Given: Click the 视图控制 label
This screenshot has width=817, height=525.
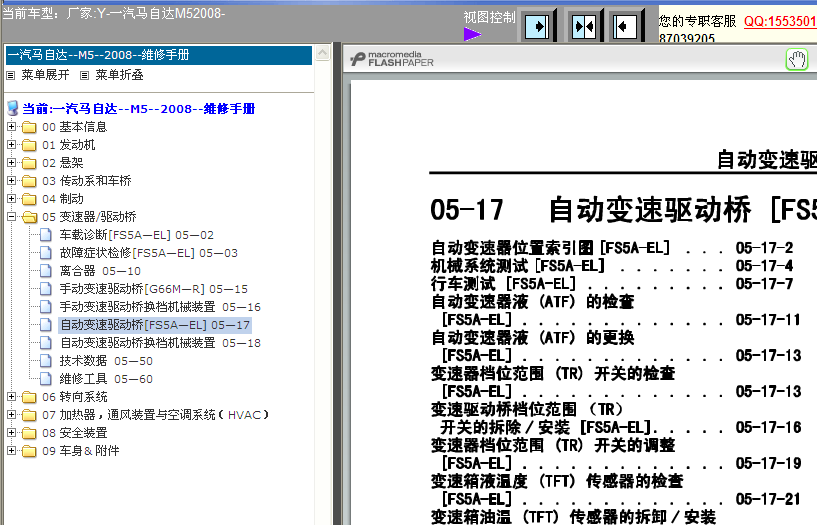Looking at the screenshot, I should [490, 18].
